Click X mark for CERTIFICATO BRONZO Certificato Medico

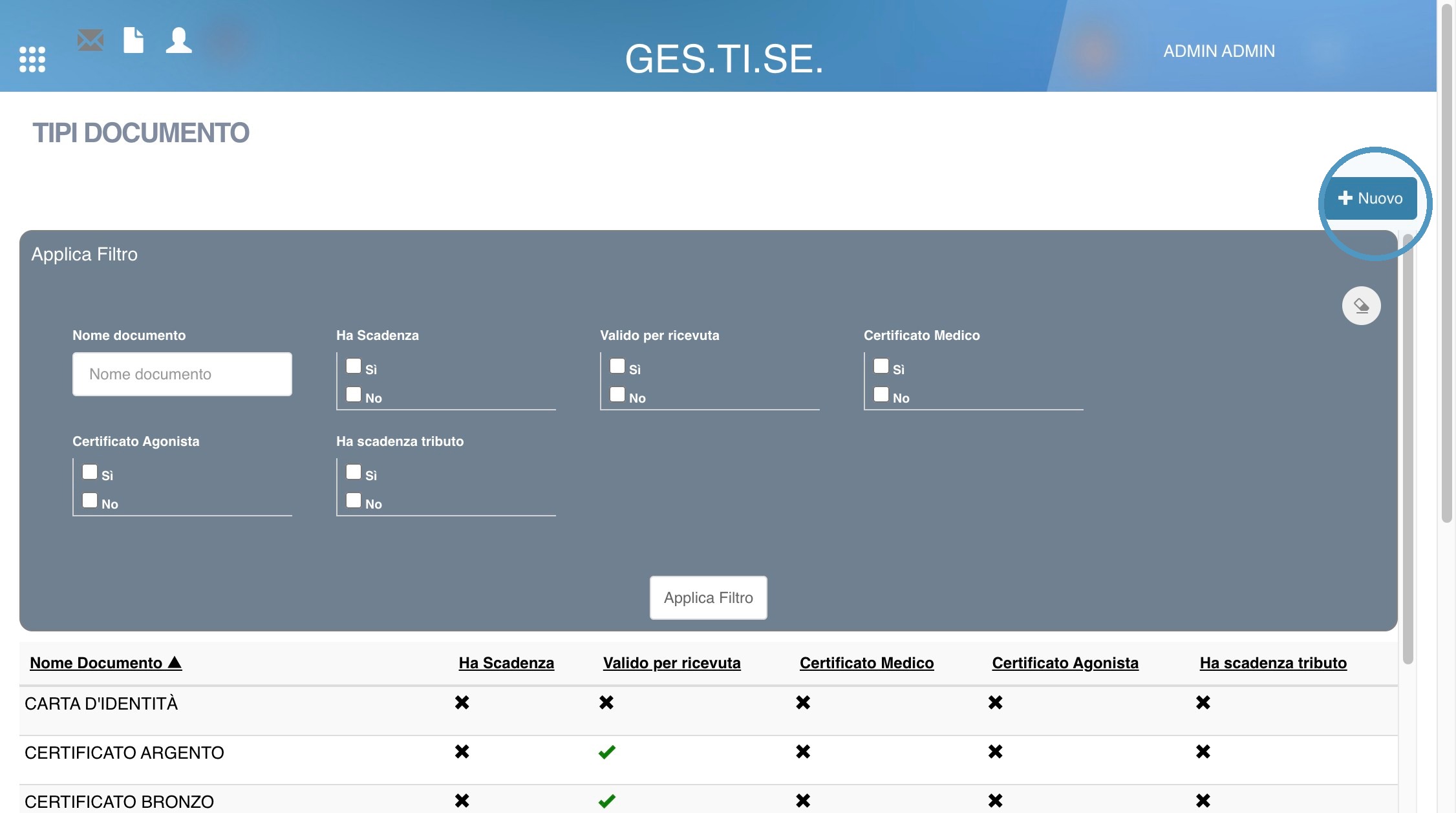pyautogui.click(x=803, y=801)
